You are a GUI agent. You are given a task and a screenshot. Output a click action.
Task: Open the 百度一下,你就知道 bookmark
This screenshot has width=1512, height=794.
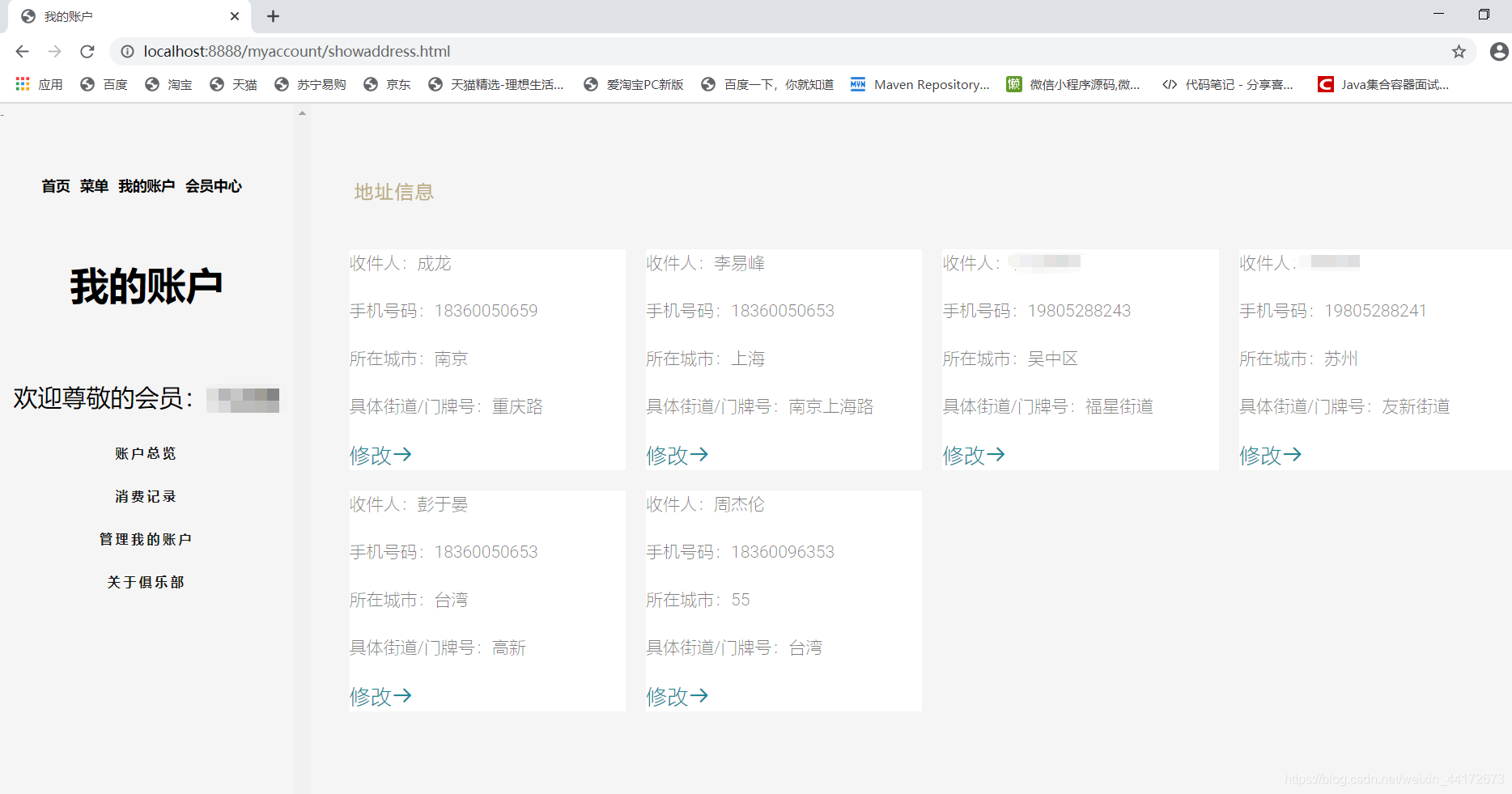767,84
